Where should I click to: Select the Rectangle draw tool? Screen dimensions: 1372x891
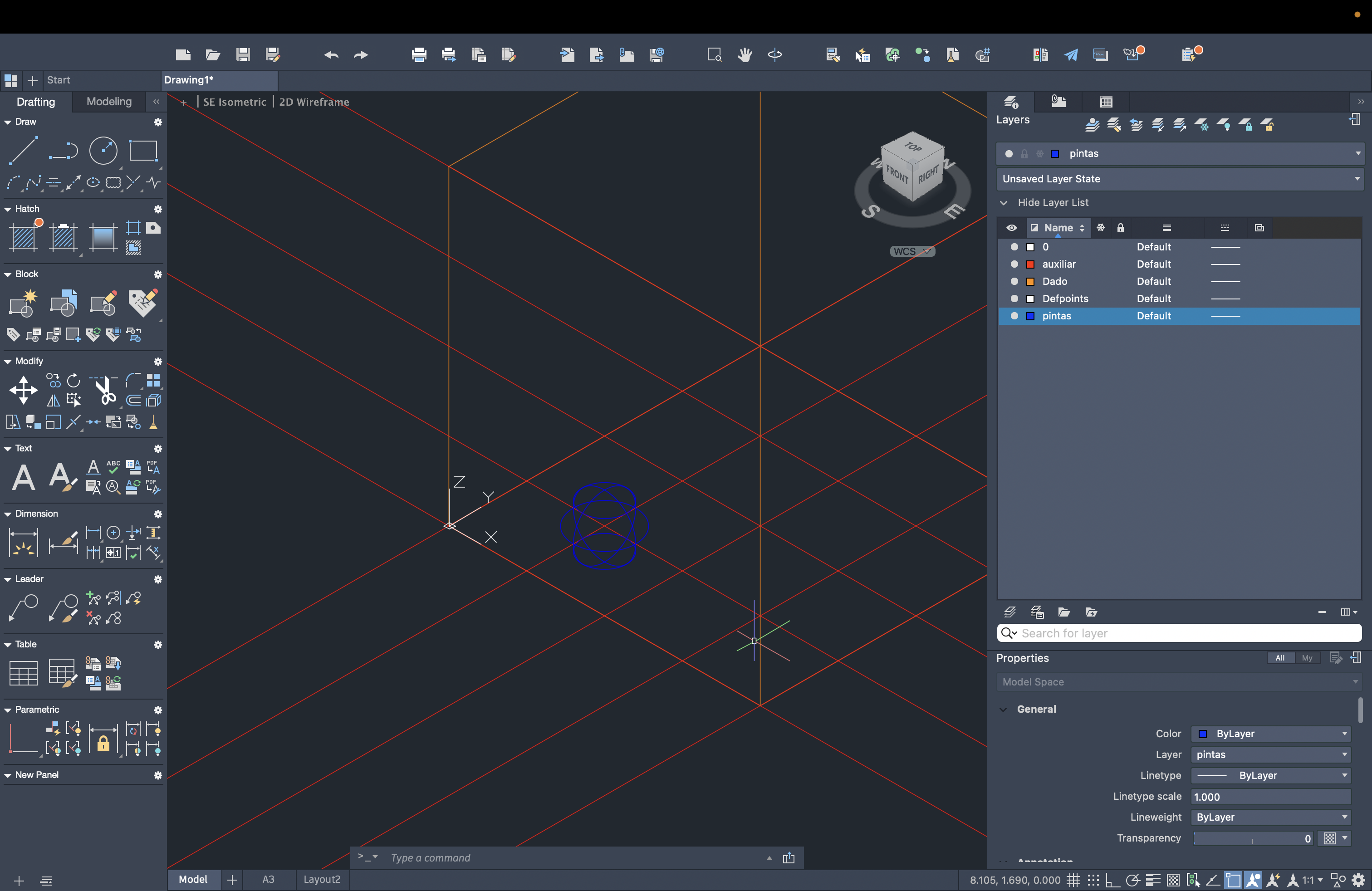point(143,151)
